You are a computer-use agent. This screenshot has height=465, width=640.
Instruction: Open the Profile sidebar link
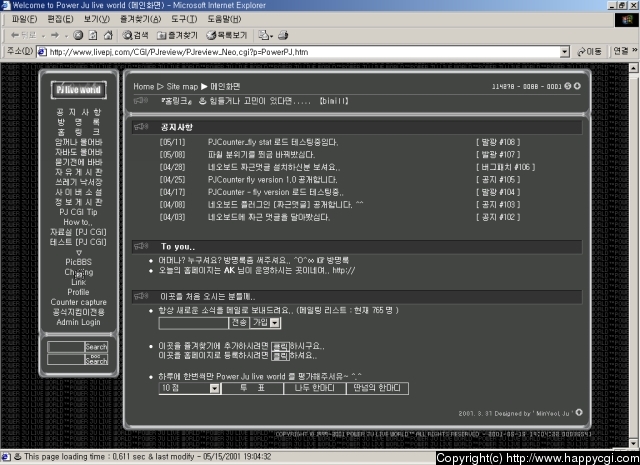pos(78,292)
